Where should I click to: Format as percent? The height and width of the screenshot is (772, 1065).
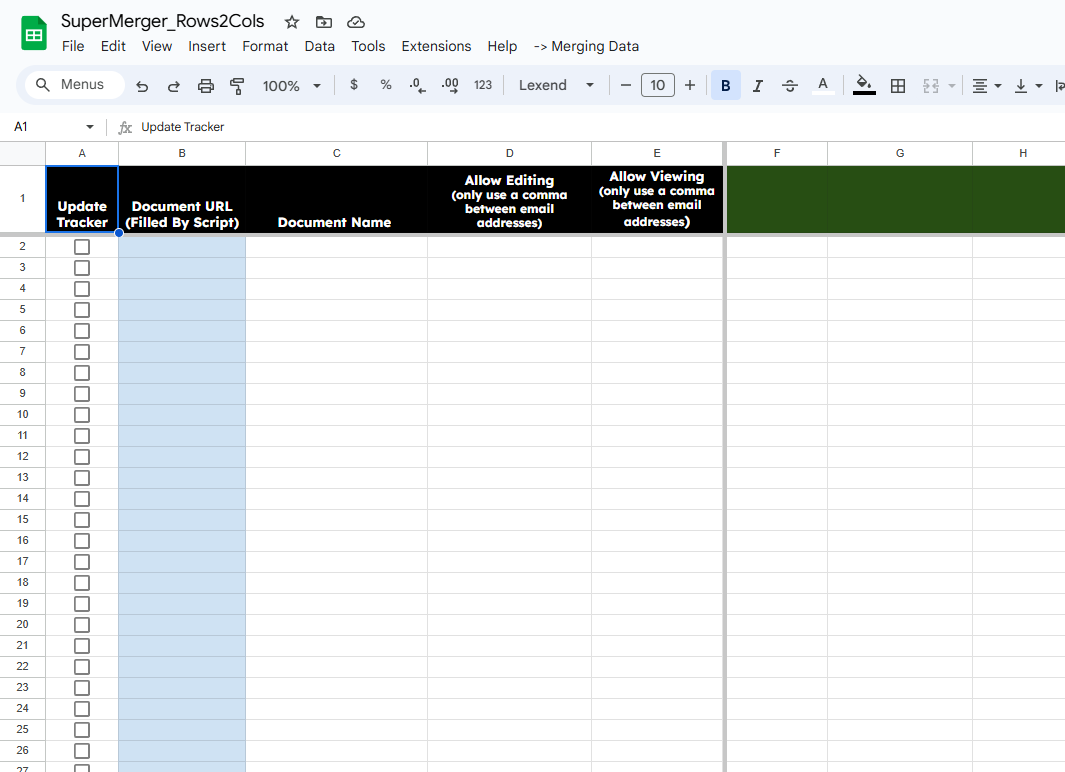[386, 85]
